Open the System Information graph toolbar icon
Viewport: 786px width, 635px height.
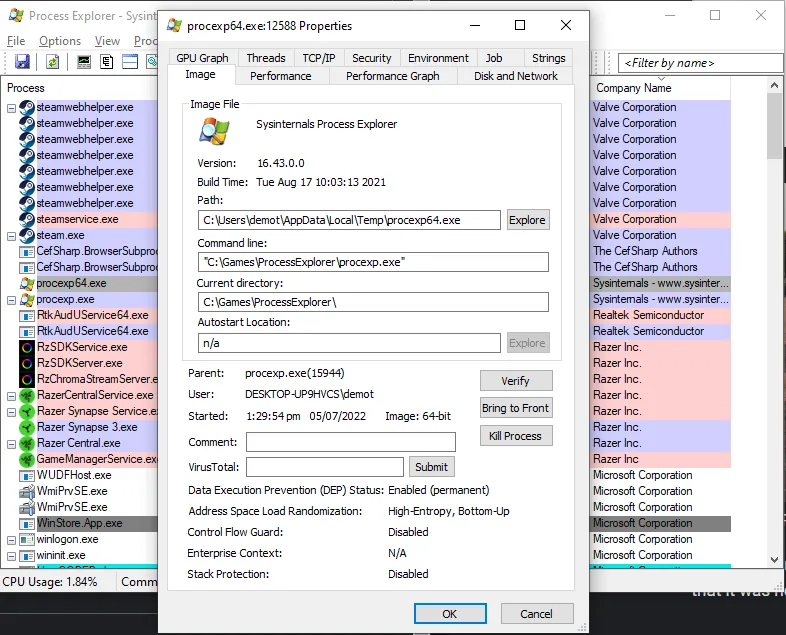tap(84, 62)
